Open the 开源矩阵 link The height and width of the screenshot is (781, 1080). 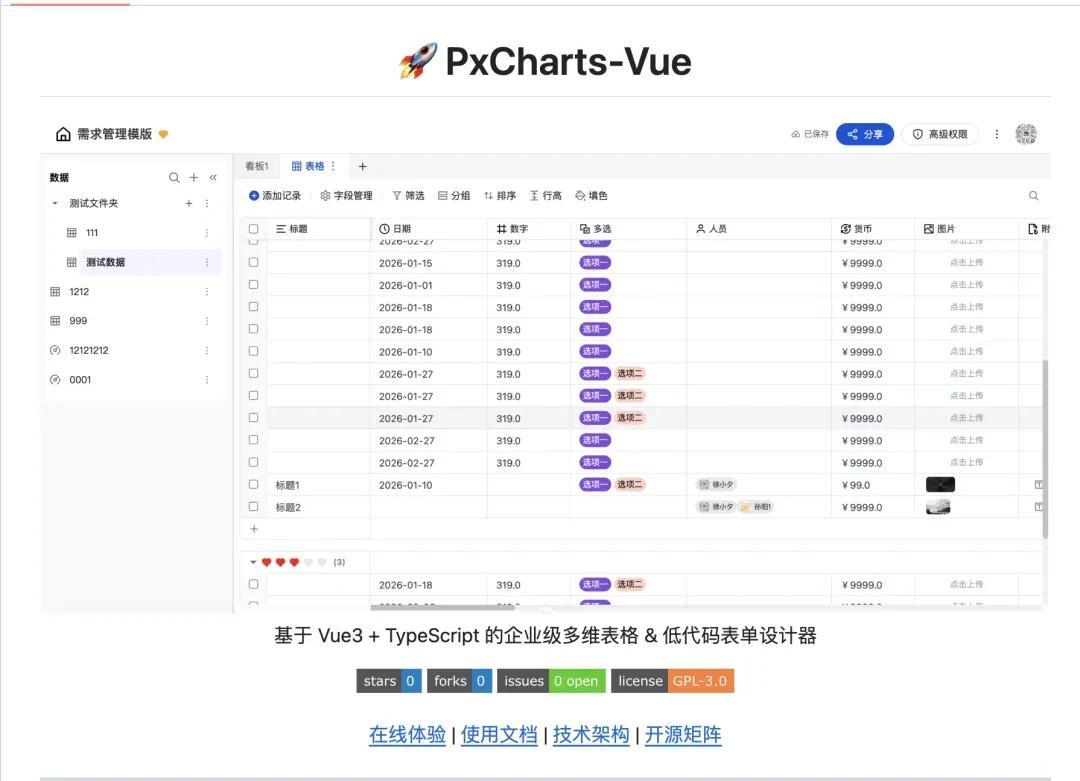(x=683, y=735)
